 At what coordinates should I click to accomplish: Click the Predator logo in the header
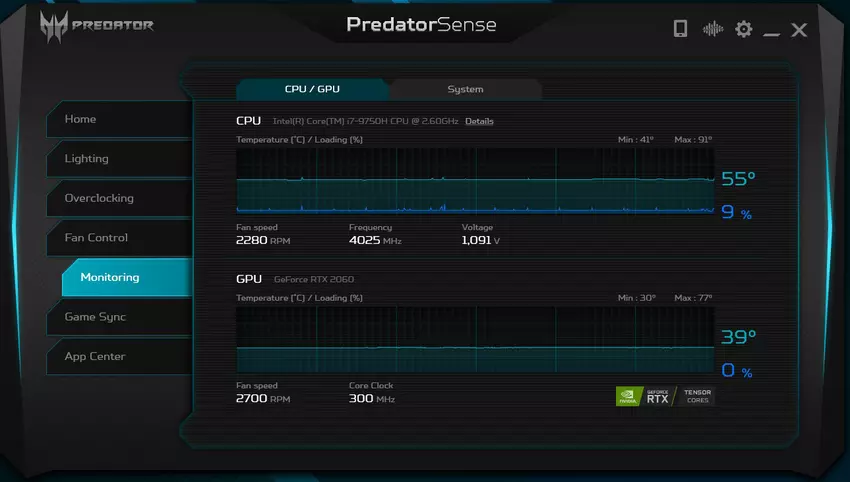coord(97,25)
